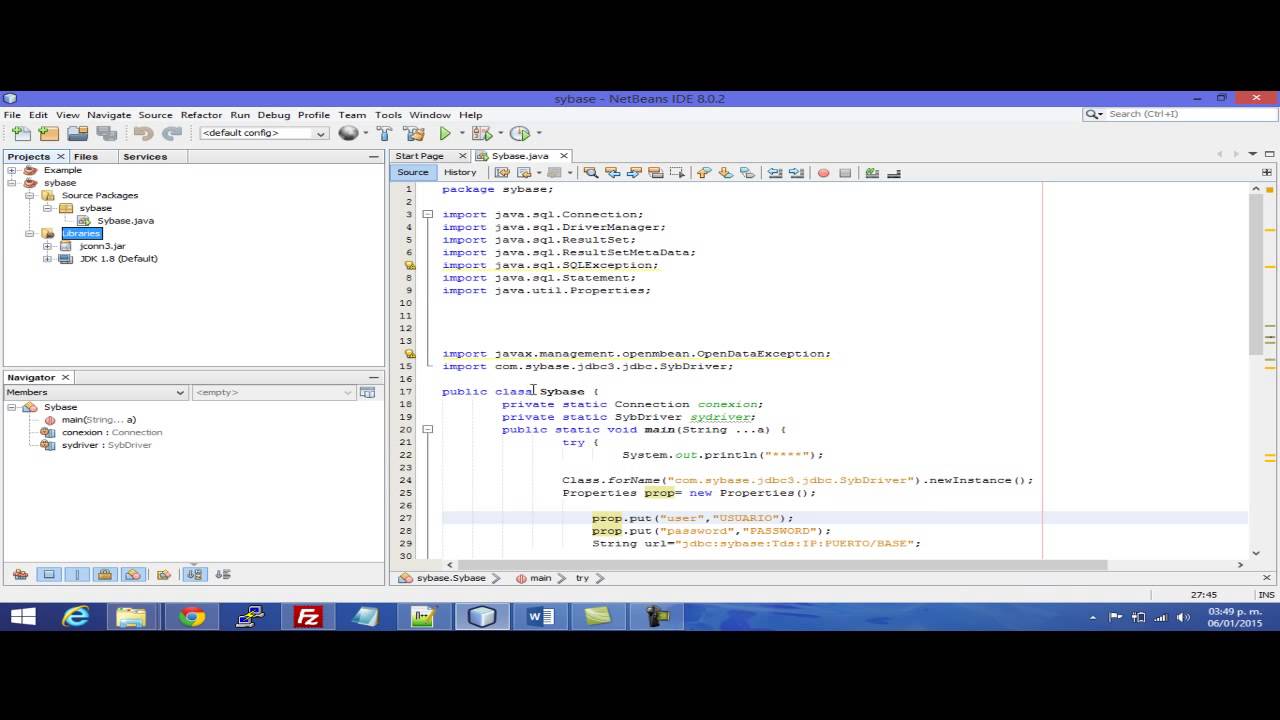Image resolution: width=1280 pixels, height=720 pixels.
Task: Toggle Show Static Members filter in Navigator
Action: [x=77, y=574]
